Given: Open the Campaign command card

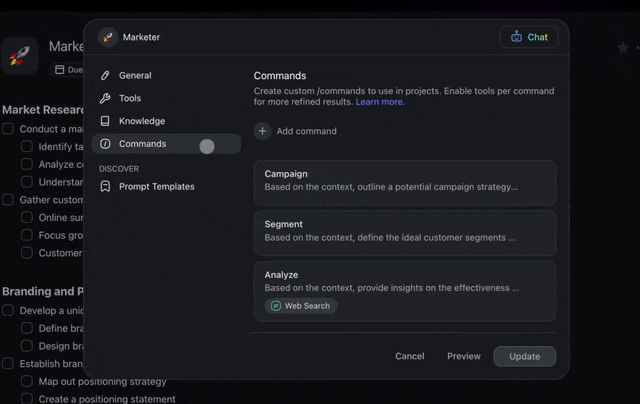Looking at the screenshot, I should click(404, 181).
